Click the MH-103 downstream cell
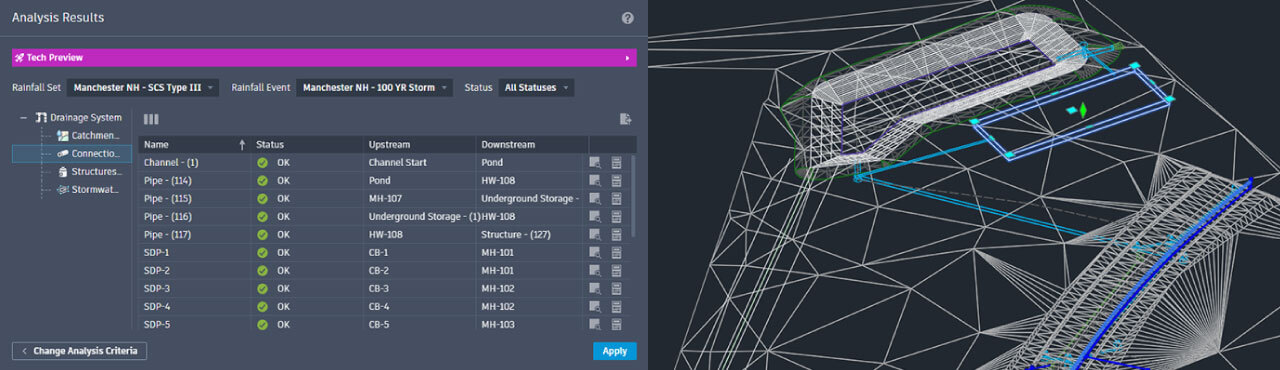Screen dimensions: 1280x370 click(x=531, y=324)
